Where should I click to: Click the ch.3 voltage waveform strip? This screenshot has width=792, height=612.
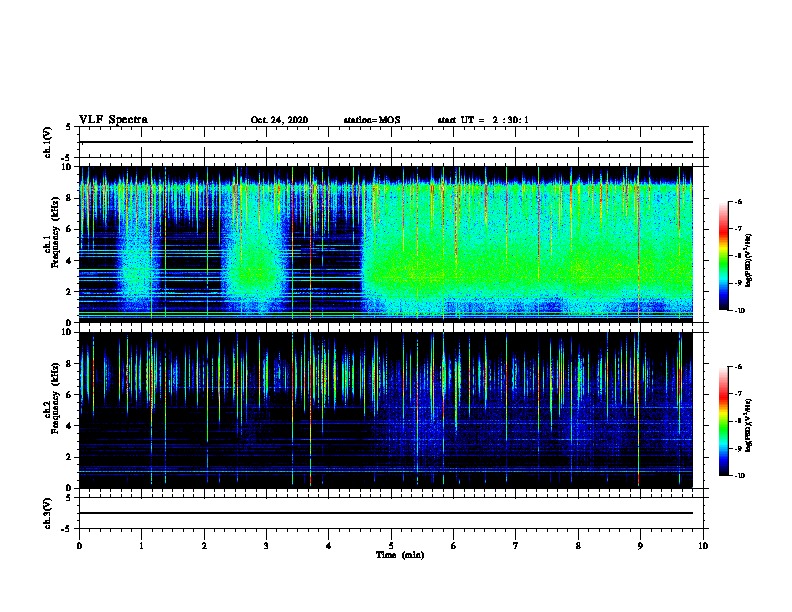[x=391, y=513]
